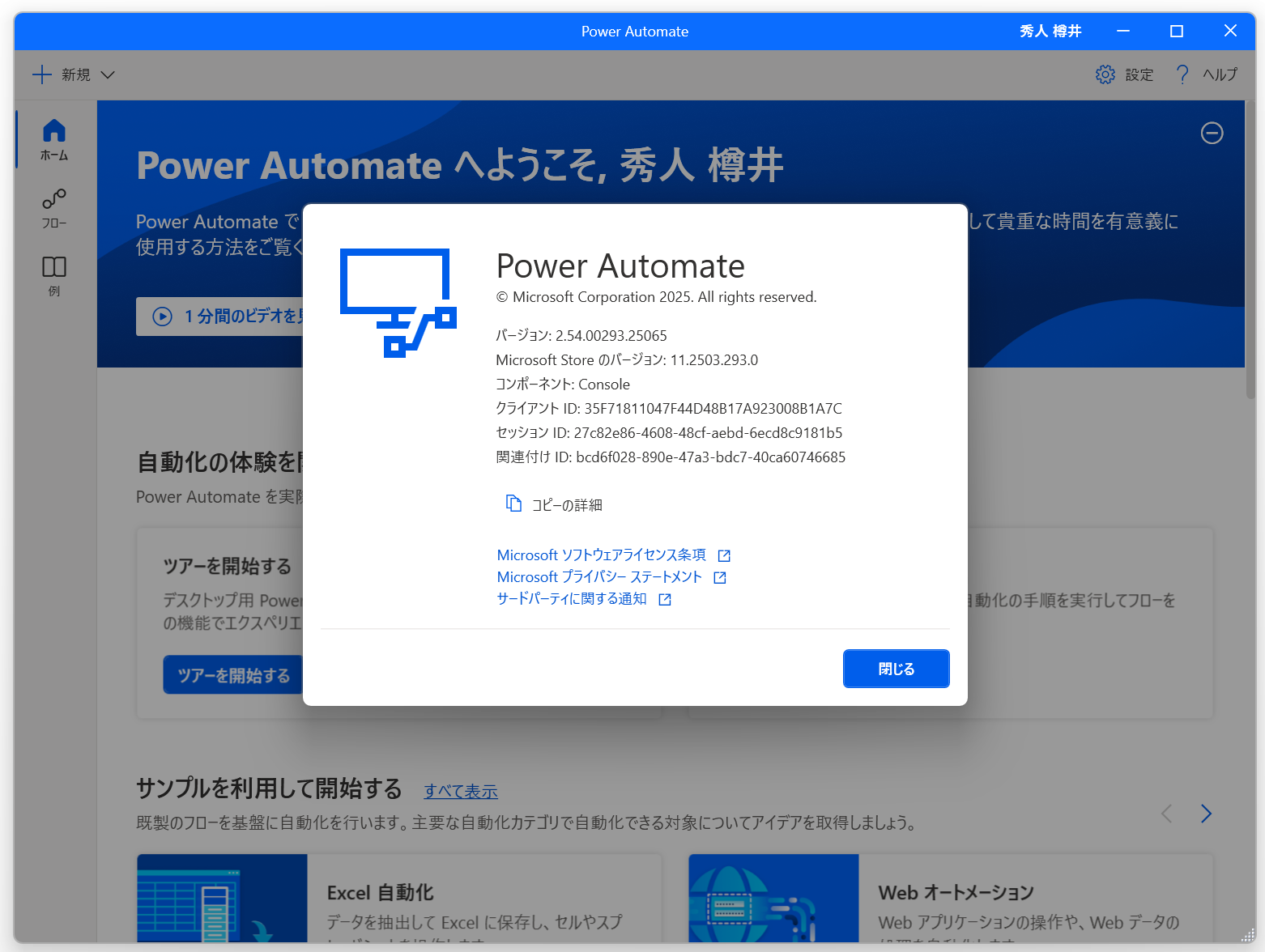Open the 設定 gear icon
The width and height of the screenshot is (1265, 952).
point(1105,74)
